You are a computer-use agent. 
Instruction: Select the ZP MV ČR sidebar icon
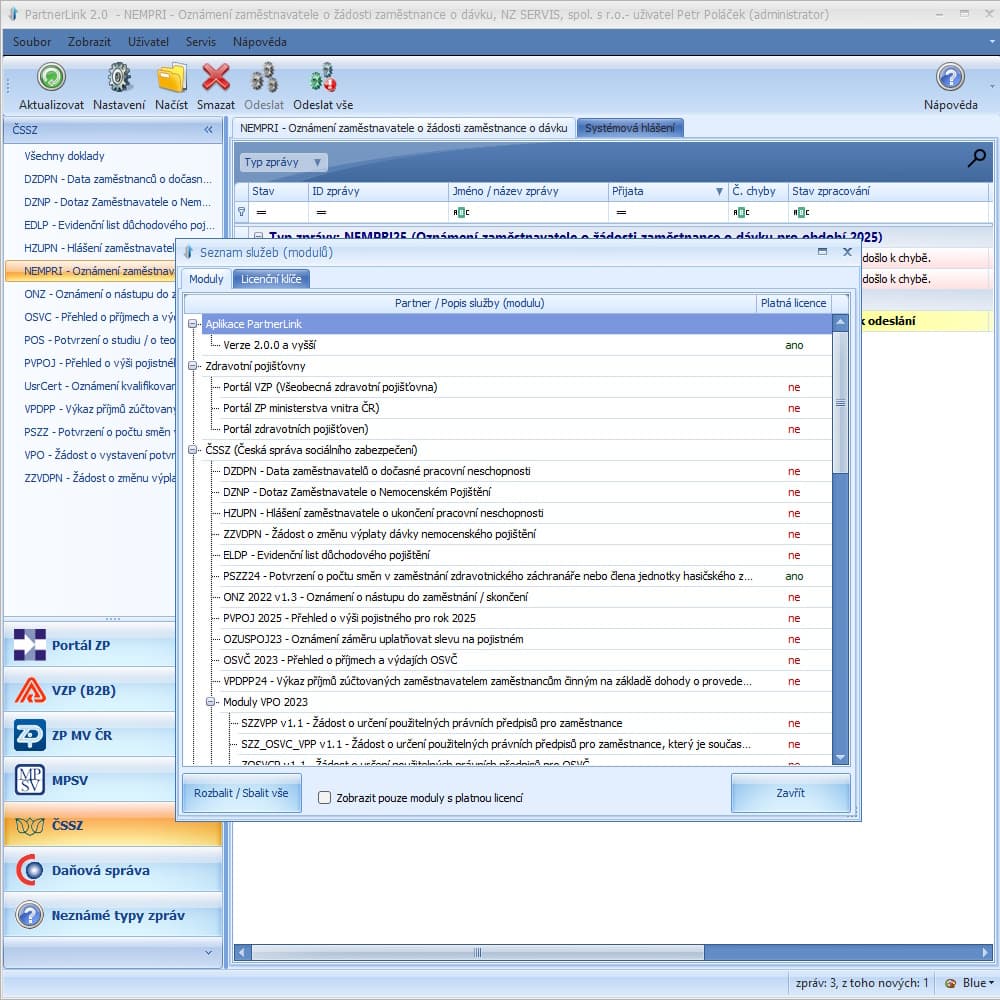tap(29, 735)
